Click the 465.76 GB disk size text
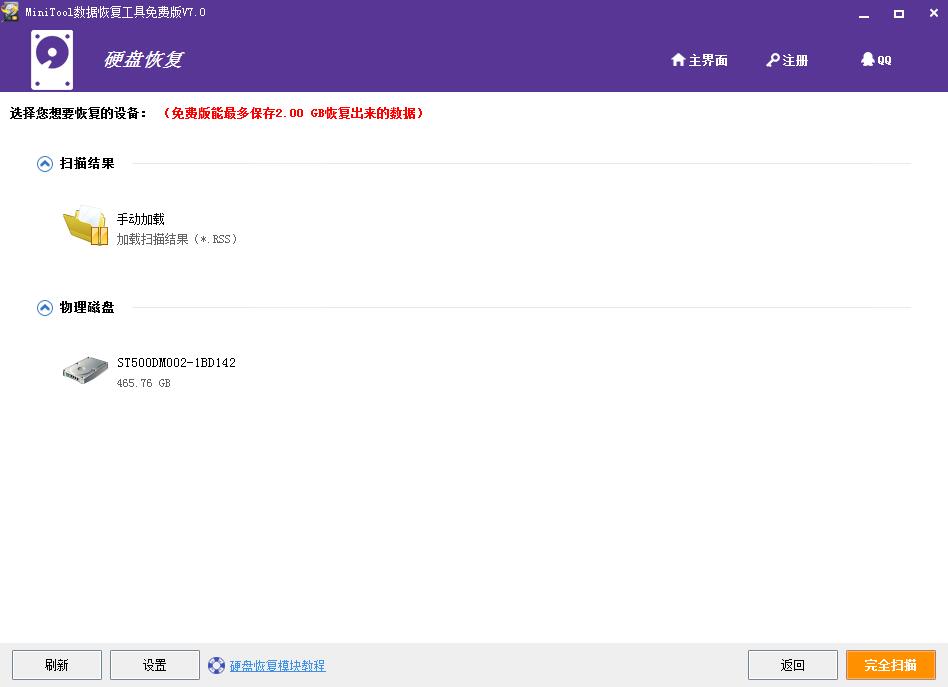This screenshot has height=687, width=948. pos(144,383)
